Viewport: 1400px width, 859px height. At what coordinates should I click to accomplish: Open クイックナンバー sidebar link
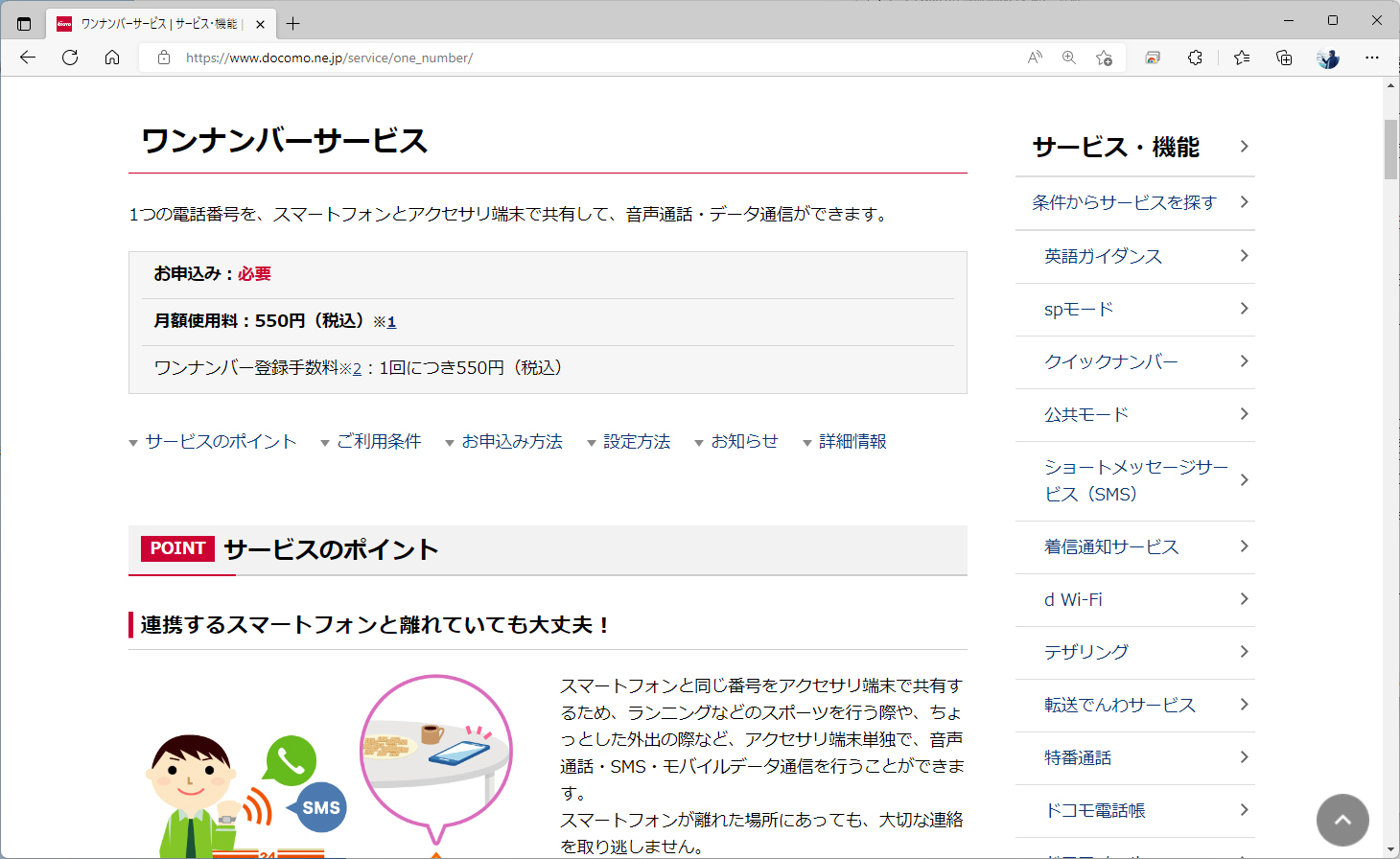pos(1135,361)
